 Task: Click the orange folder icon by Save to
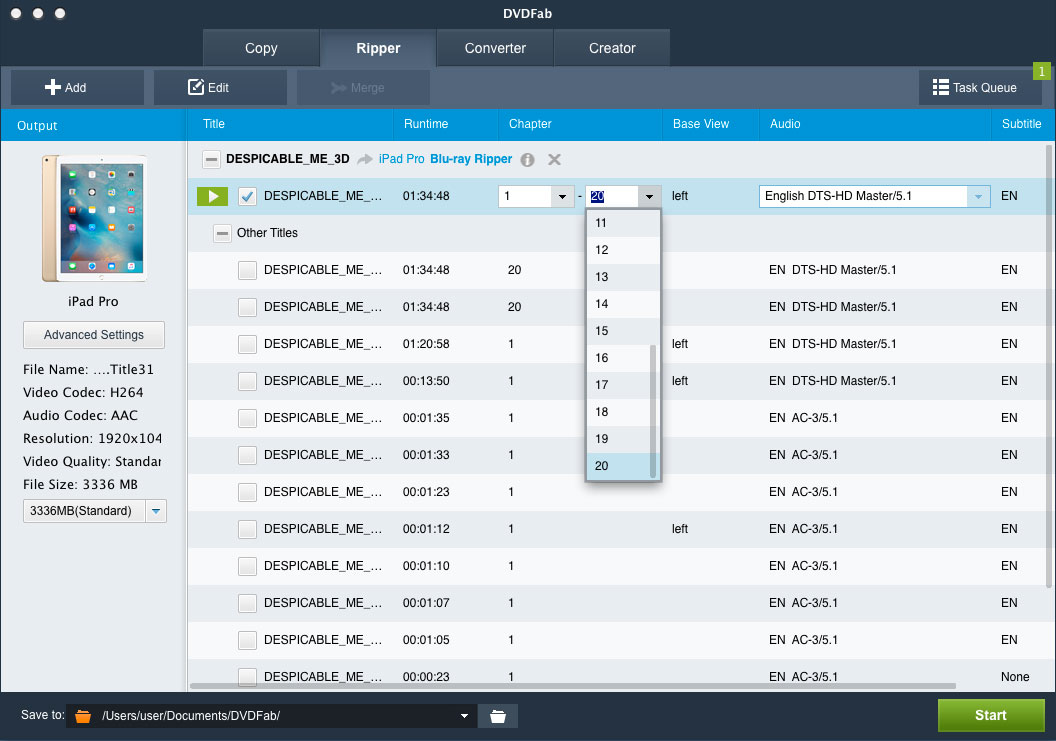[83, 716]
